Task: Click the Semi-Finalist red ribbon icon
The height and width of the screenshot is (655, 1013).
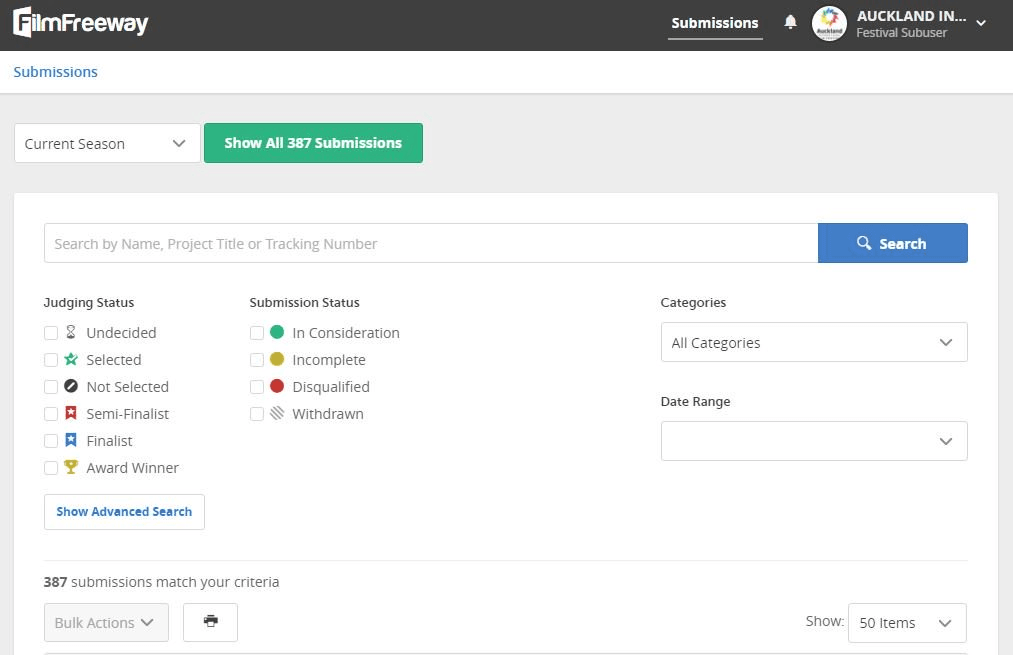Action: pyautogui.click(x=71, y=414)
